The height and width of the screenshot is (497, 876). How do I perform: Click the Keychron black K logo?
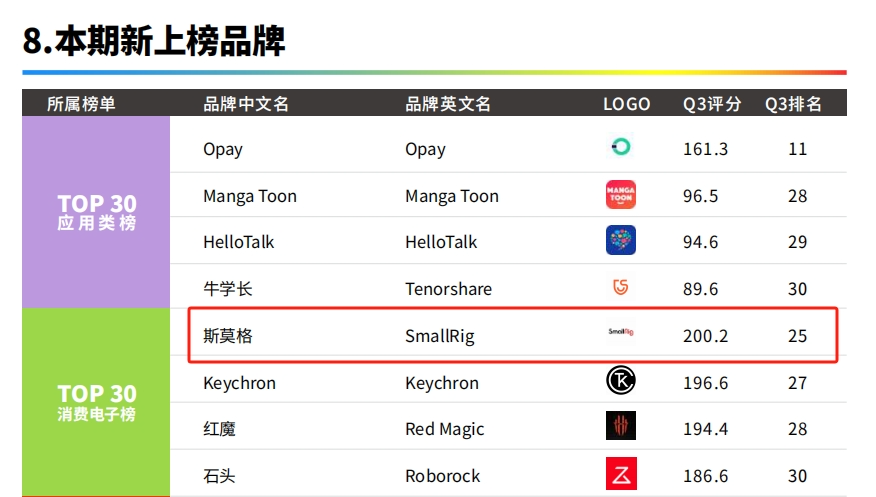pyautogui.click(x=621, y=381)
